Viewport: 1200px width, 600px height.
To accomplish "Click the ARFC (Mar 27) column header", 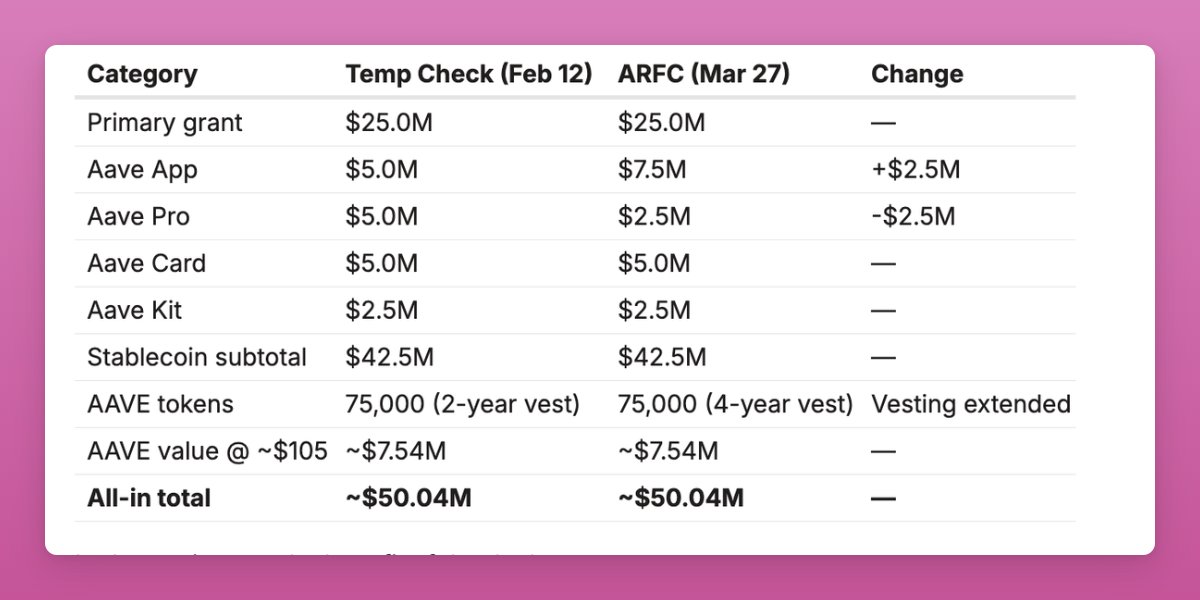I will coord(704,74).
